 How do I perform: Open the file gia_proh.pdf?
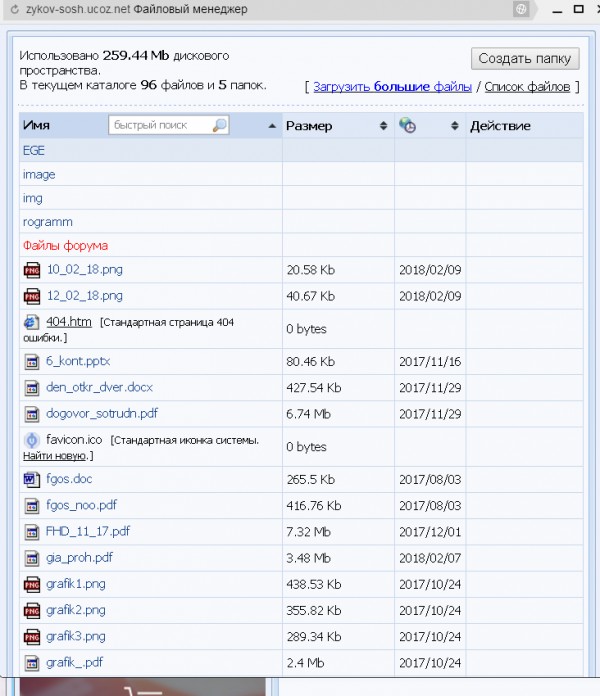(79, 558)
